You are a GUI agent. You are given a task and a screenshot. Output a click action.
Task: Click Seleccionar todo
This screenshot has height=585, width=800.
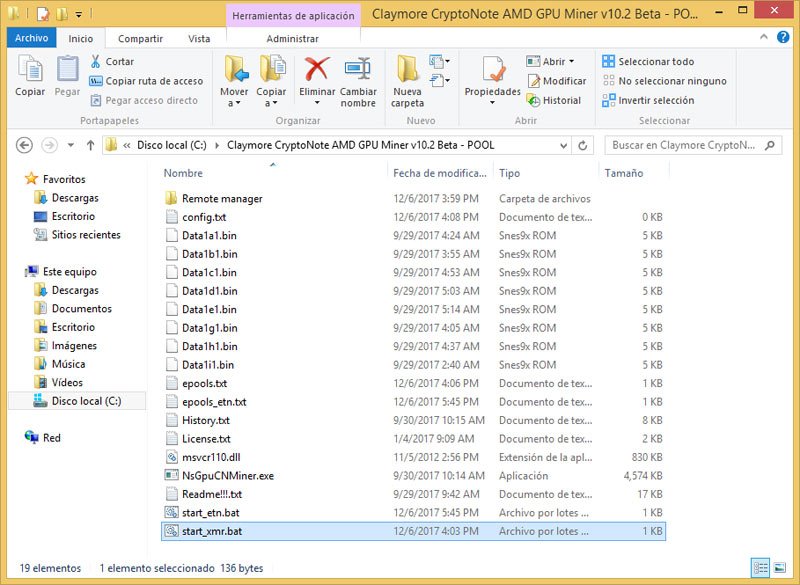click(x=648, y=61)
